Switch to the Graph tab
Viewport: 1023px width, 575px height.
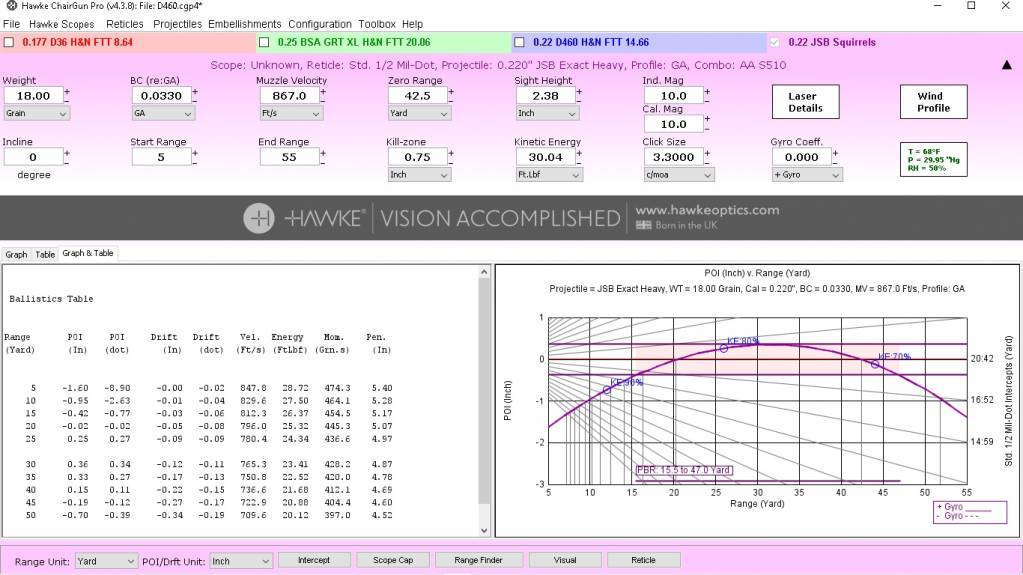(x=16, y=255)
